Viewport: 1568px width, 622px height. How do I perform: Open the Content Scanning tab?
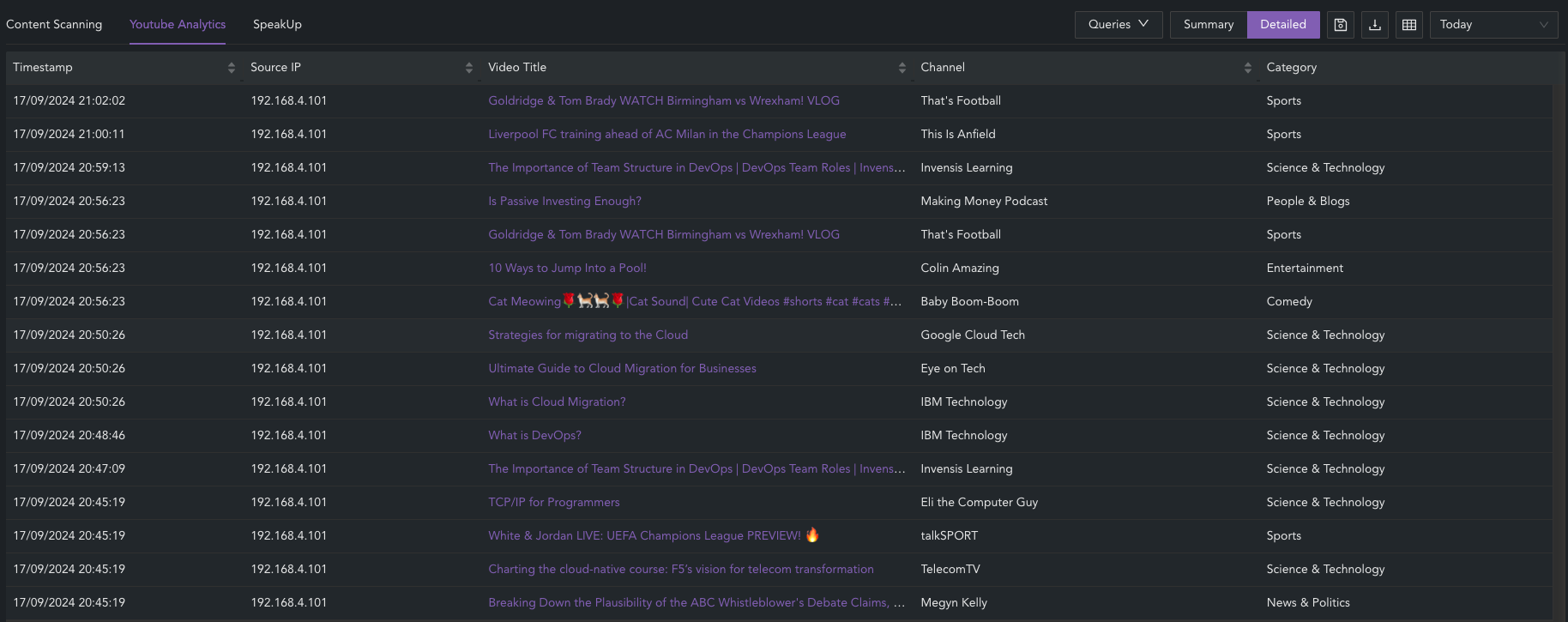coord(54,24)
